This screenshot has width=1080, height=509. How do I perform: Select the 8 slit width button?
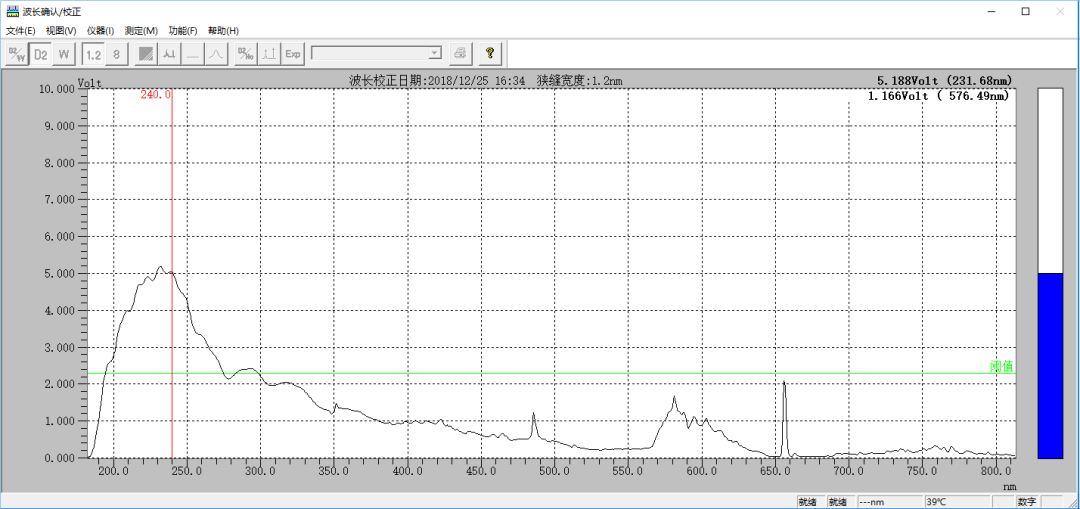coord(117,53)
